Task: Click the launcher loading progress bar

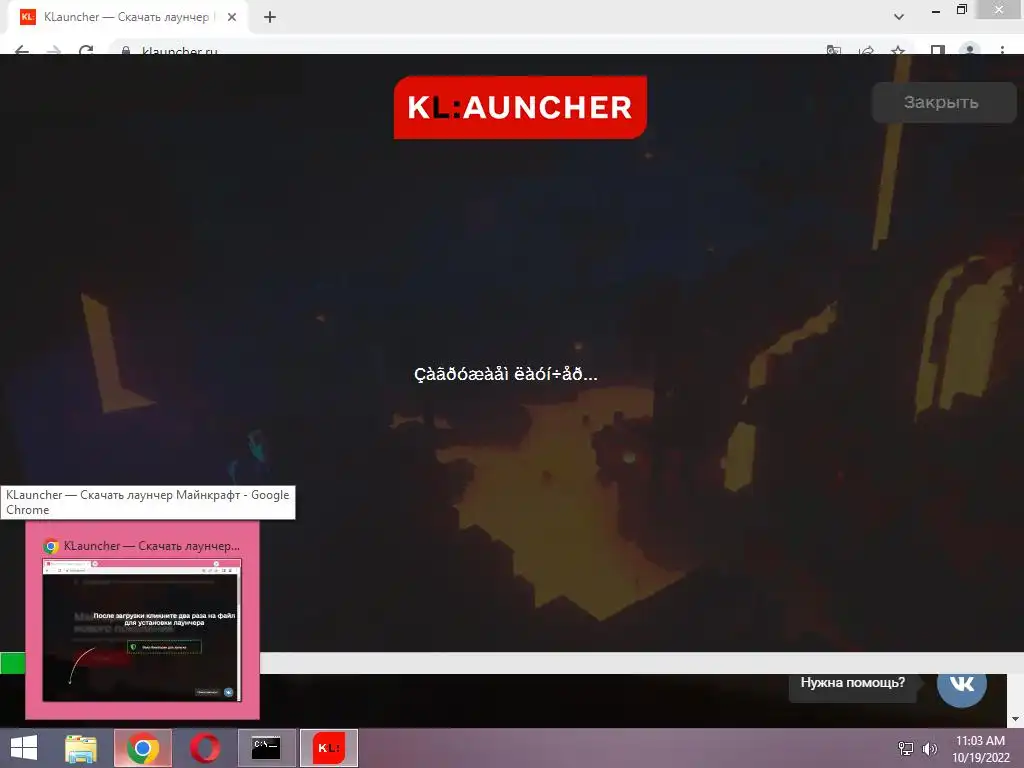Action: tap(512, 663)
